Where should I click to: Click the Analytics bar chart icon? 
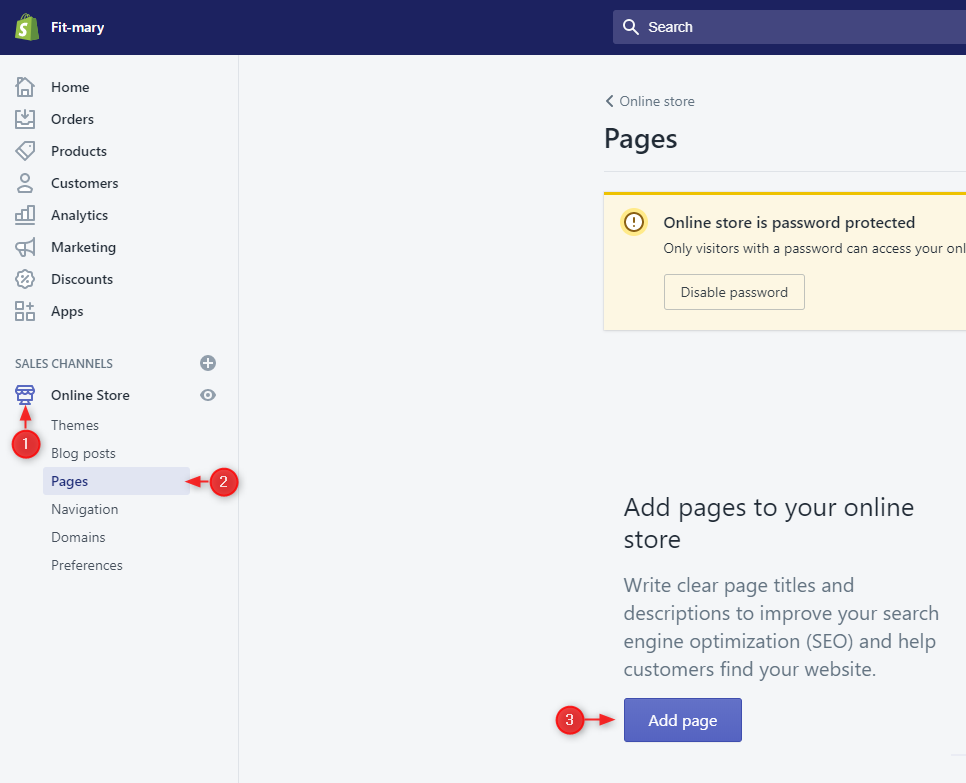(x=25, y=215)
